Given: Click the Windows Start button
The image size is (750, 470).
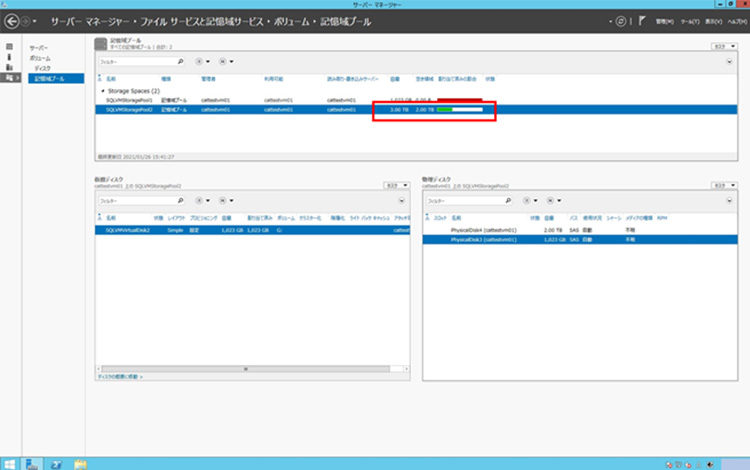Looking at the screenshot, I should (x=9, y=463).
